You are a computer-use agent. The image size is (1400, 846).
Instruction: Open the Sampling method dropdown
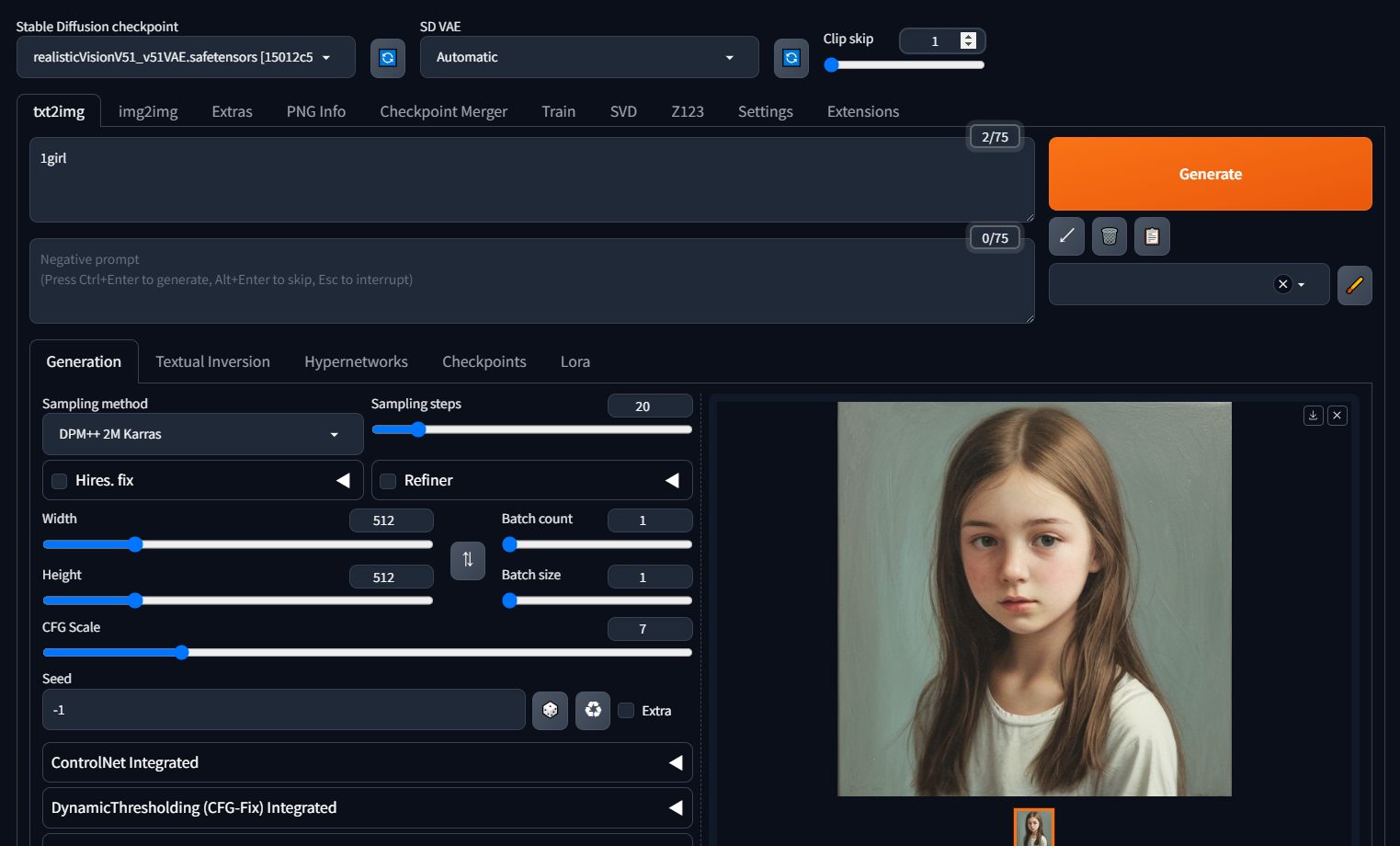tap(202, 434)
